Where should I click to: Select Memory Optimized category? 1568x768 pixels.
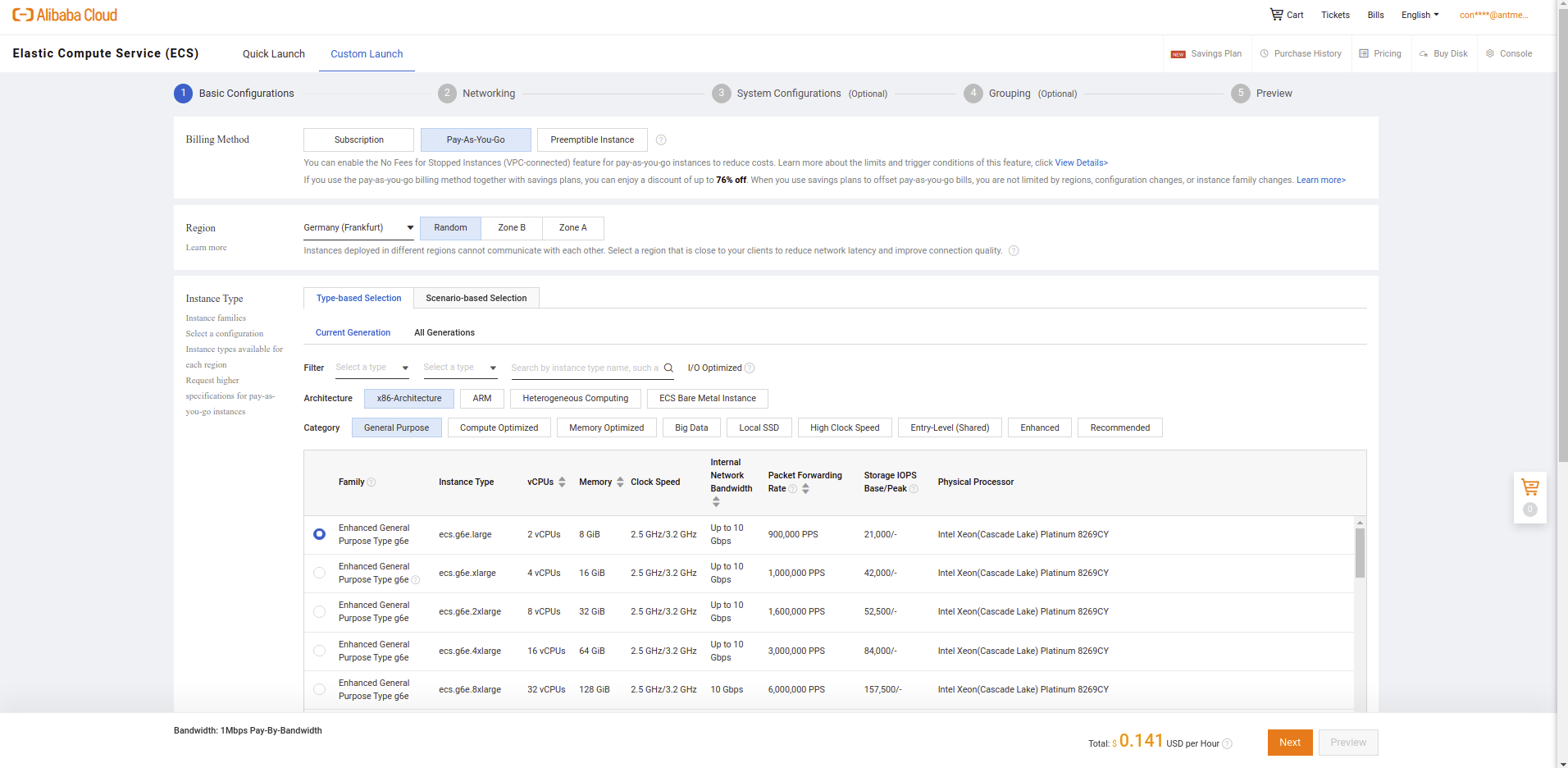click(x=607, y=427)
